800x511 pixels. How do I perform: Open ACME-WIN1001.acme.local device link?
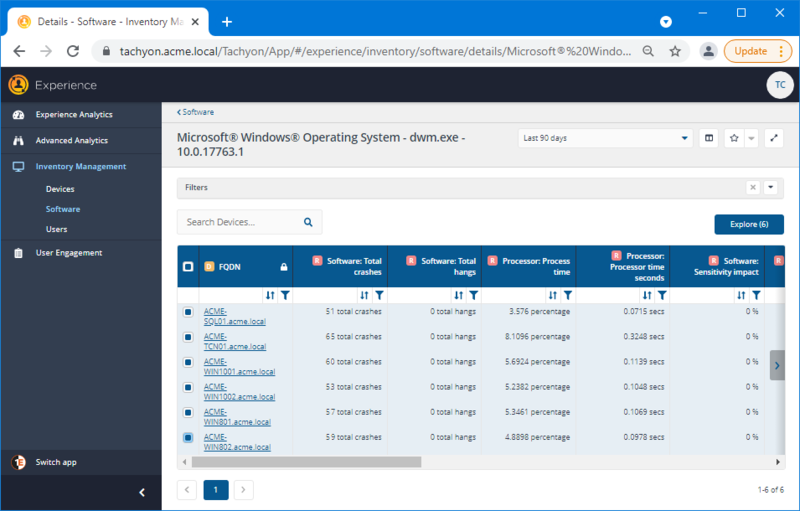coord(239,367)
